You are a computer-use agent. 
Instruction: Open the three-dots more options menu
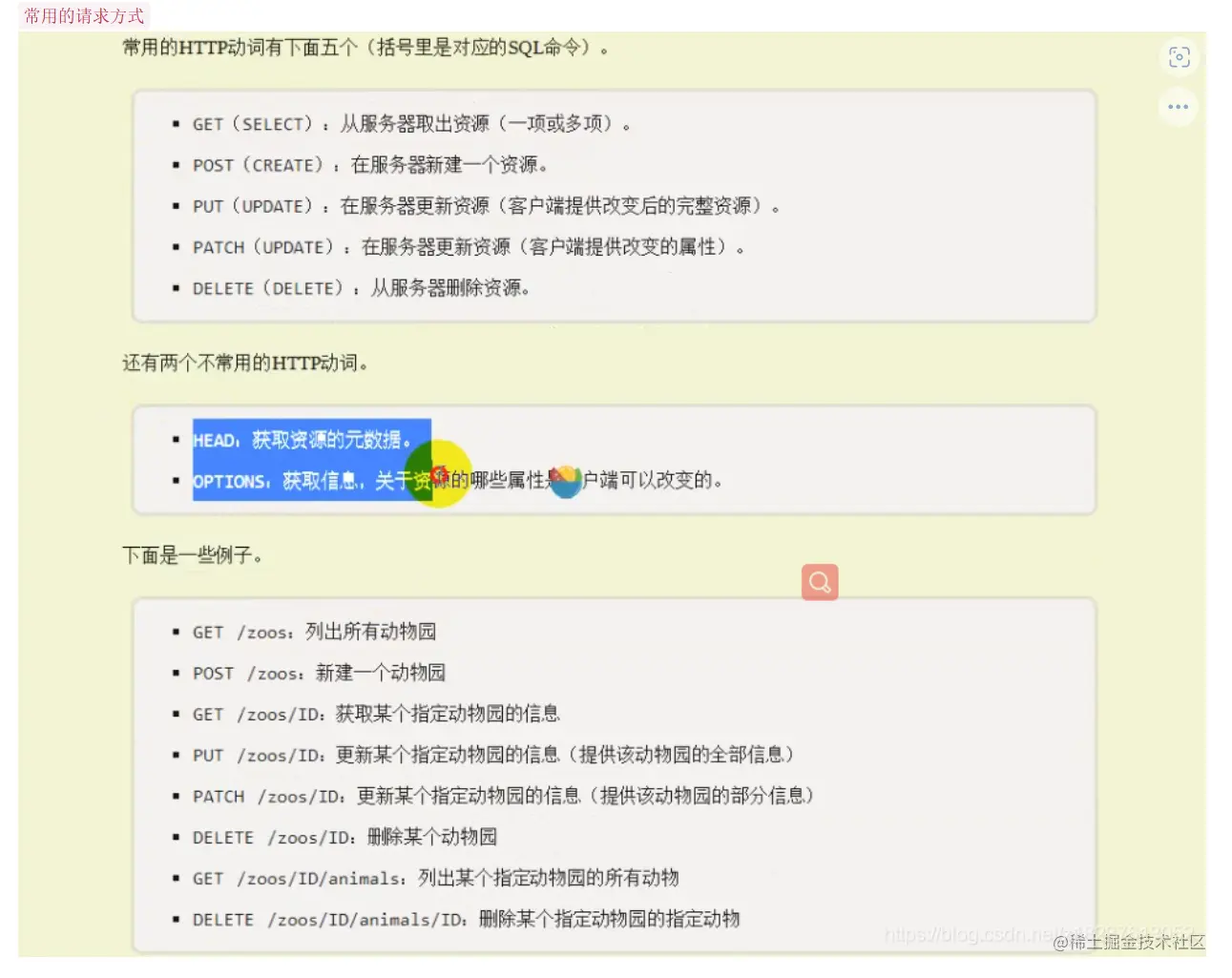[1179, 107]
